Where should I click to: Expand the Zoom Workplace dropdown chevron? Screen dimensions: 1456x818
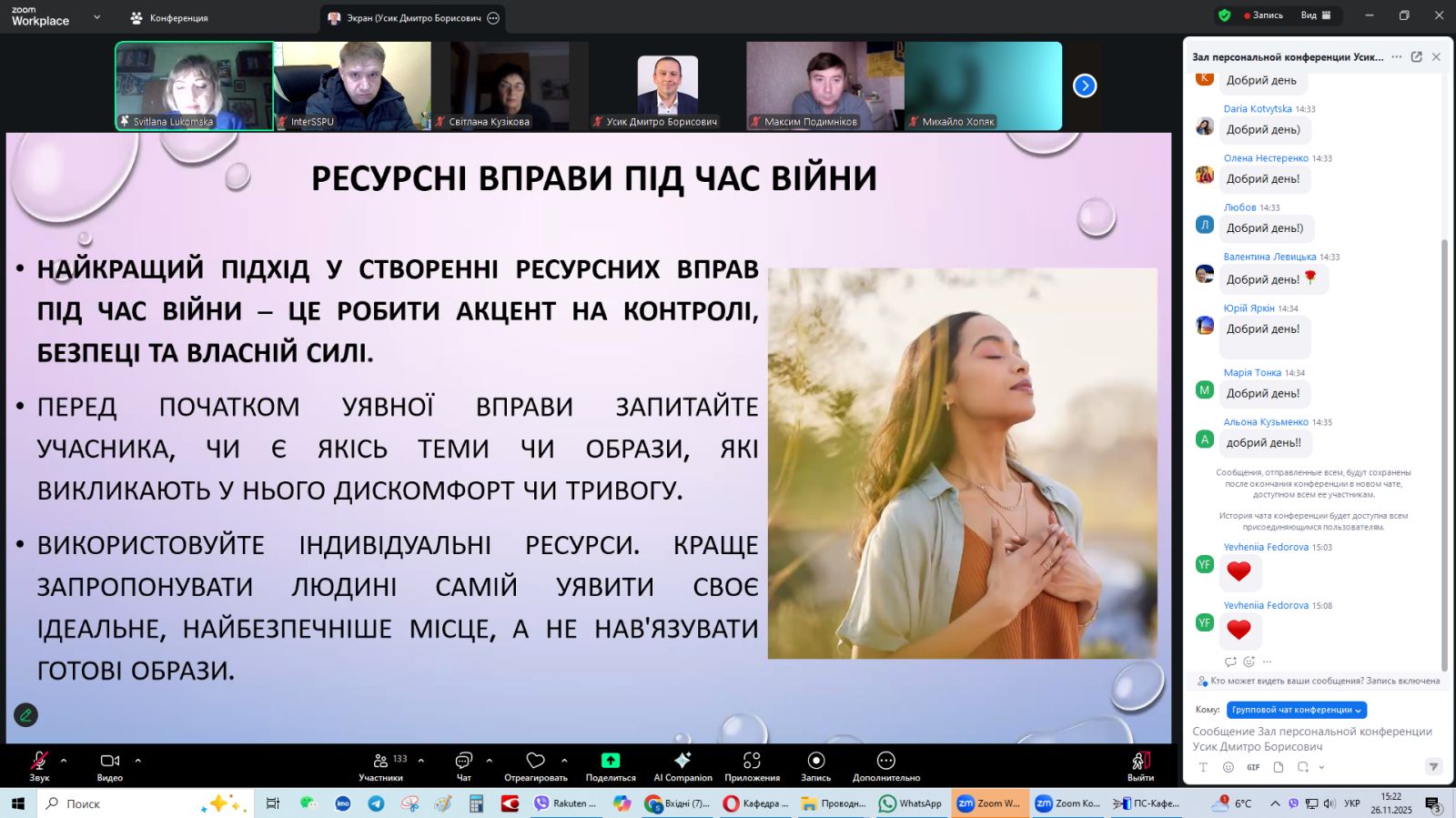coord(96,17)
